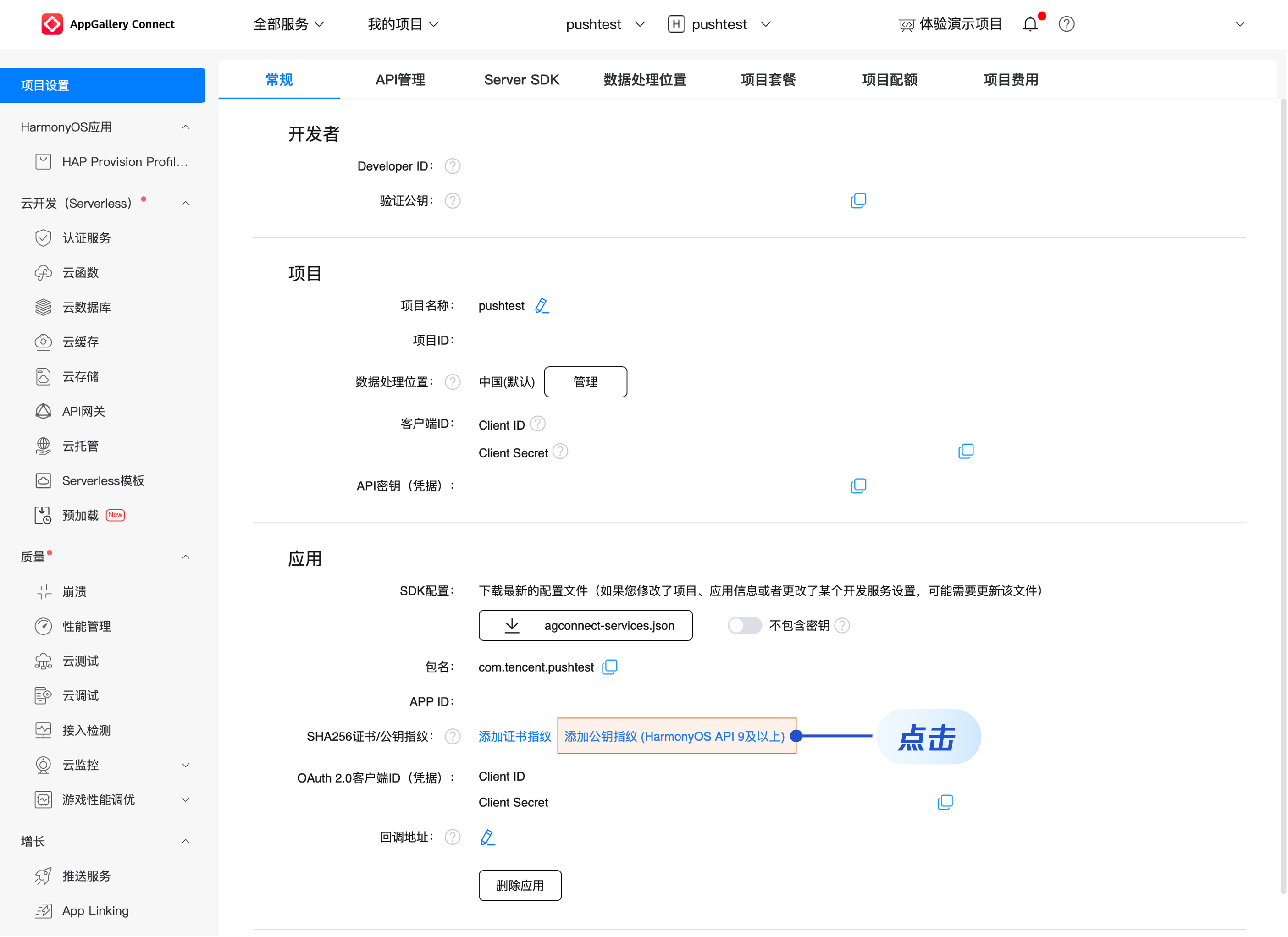Open the pushtest project selector dropdown
The height and width of the screenshot is (937, 1288).
tap(607, 24)
